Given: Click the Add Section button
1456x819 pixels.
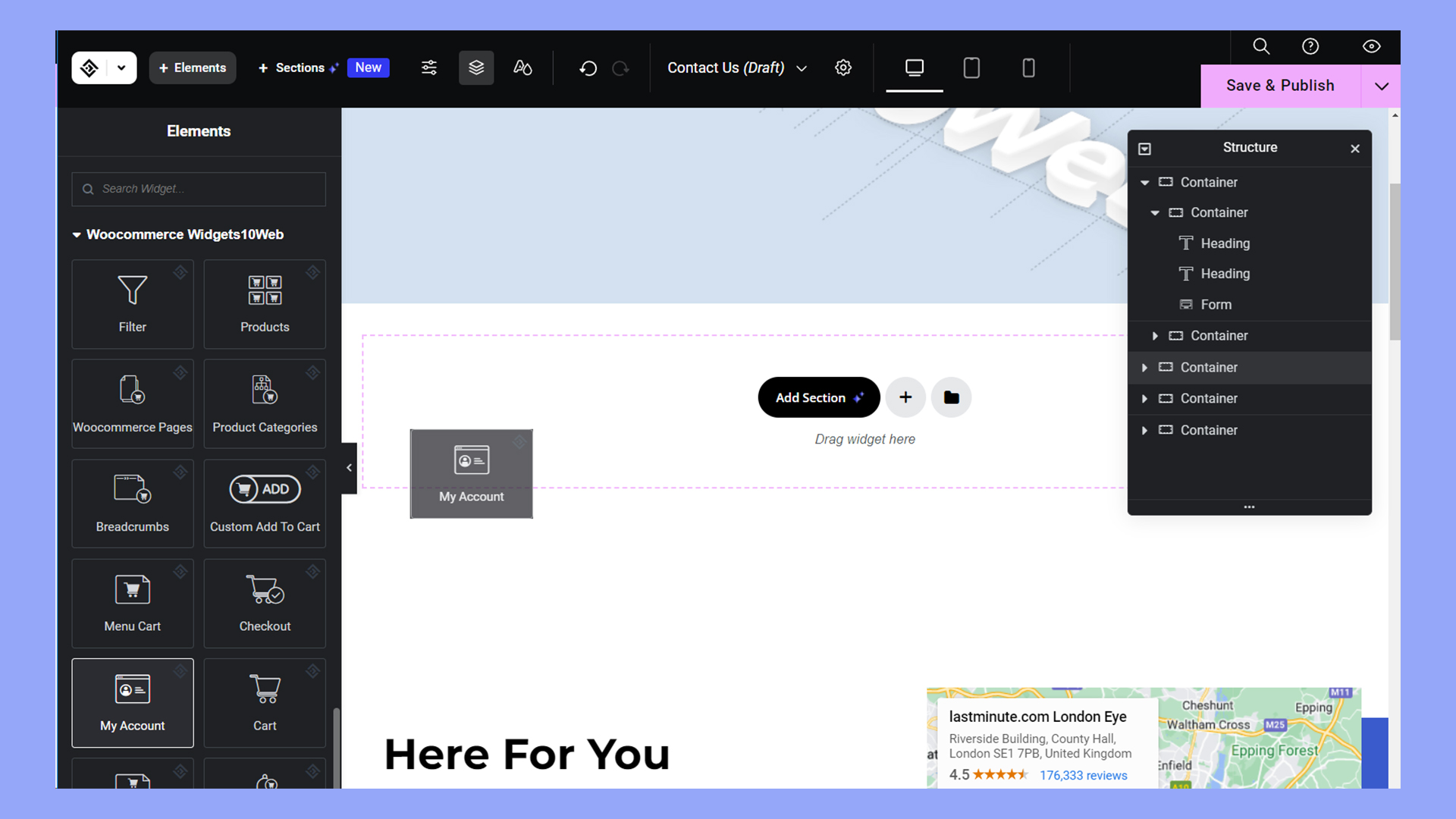Looking at the screenshot, I should tap(819, 397).
